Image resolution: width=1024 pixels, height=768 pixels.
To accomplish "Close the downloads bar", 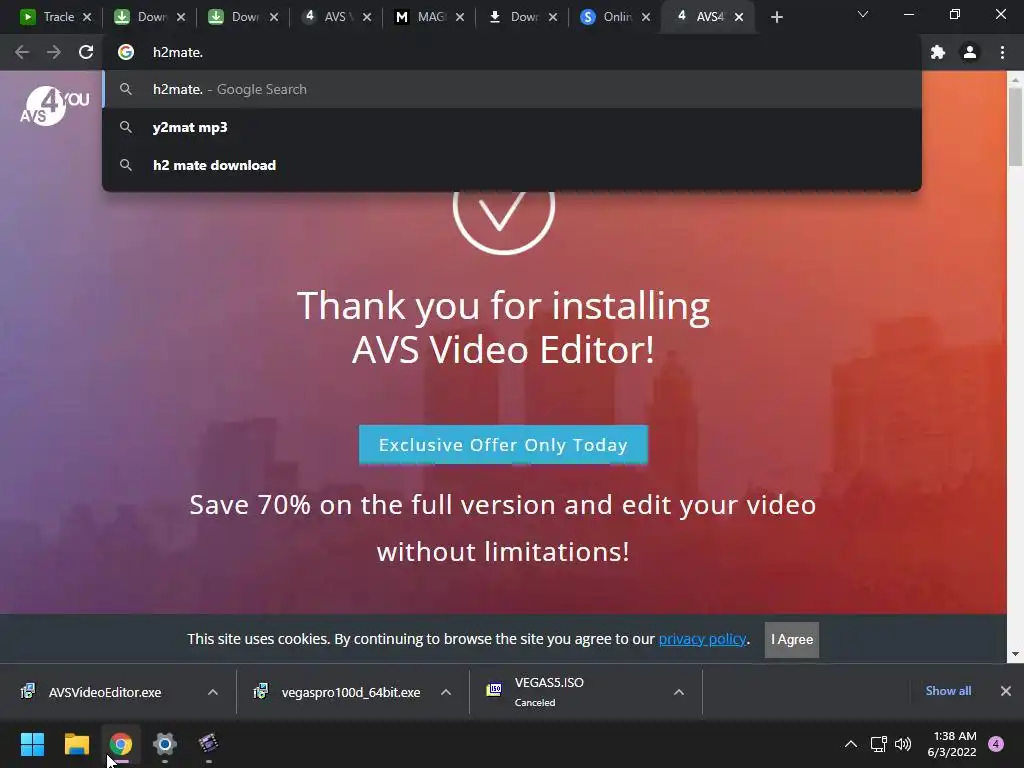I will 1006,691.
